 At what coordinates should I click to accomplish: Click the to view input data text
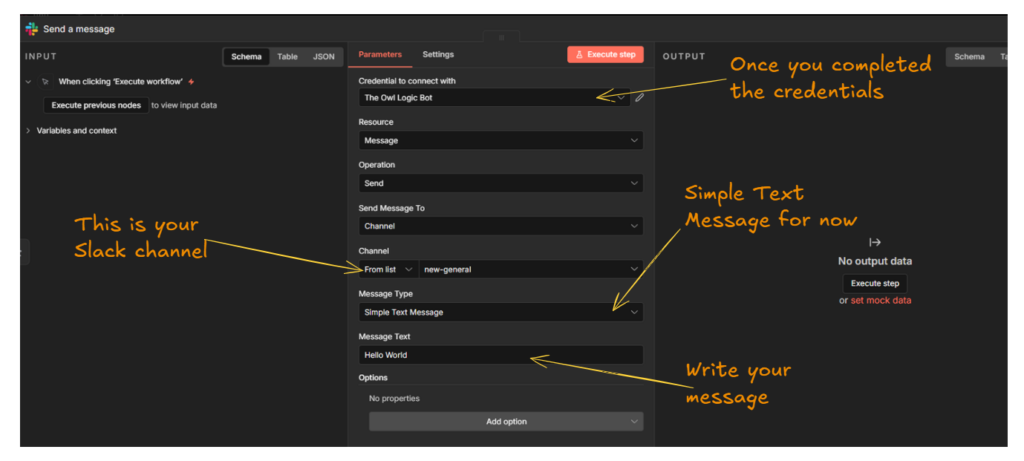click(184, 105)
